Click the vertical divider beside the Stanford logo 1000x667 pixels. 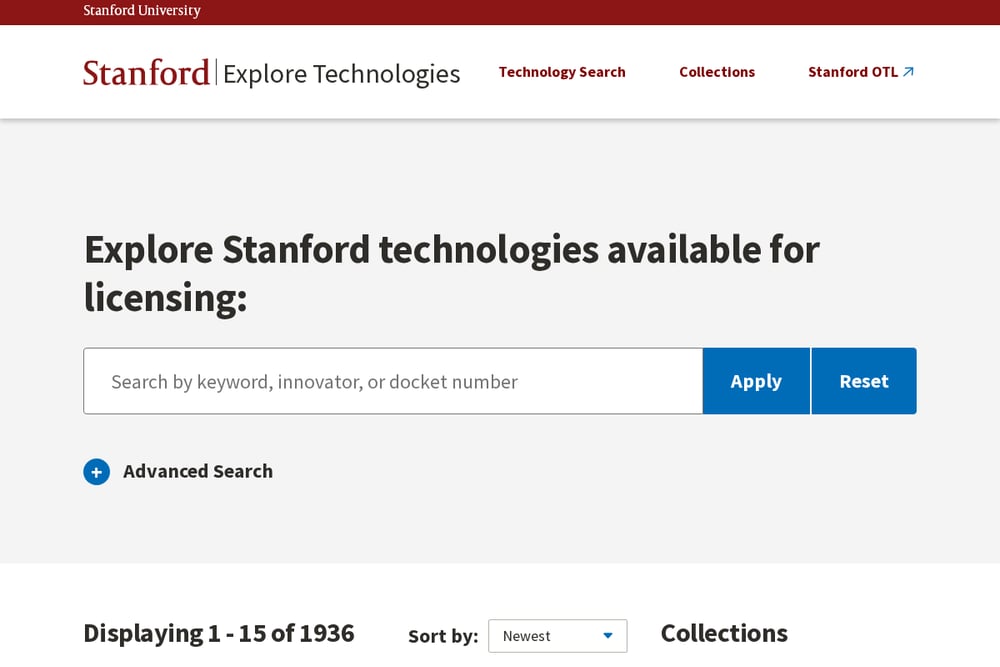coord(216,72)
